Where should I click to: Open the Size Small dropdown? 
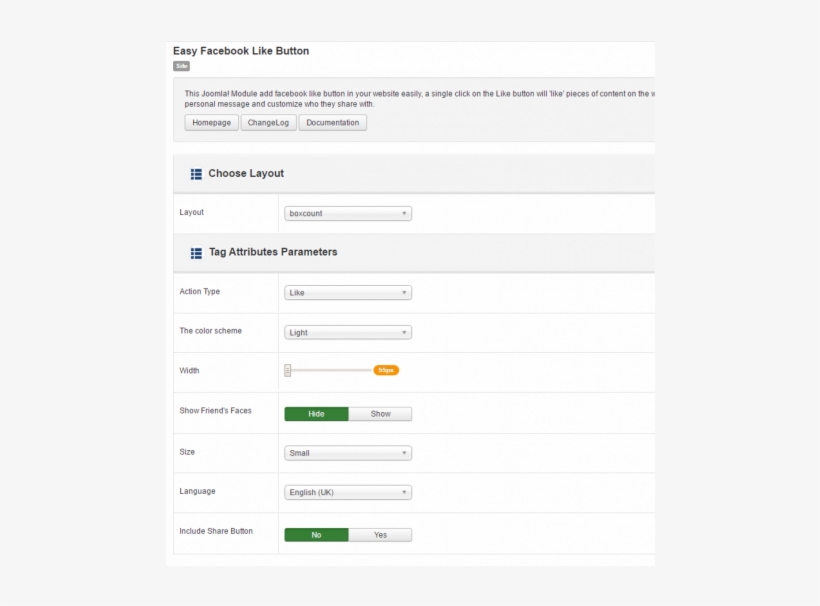(x=348, y=453)
